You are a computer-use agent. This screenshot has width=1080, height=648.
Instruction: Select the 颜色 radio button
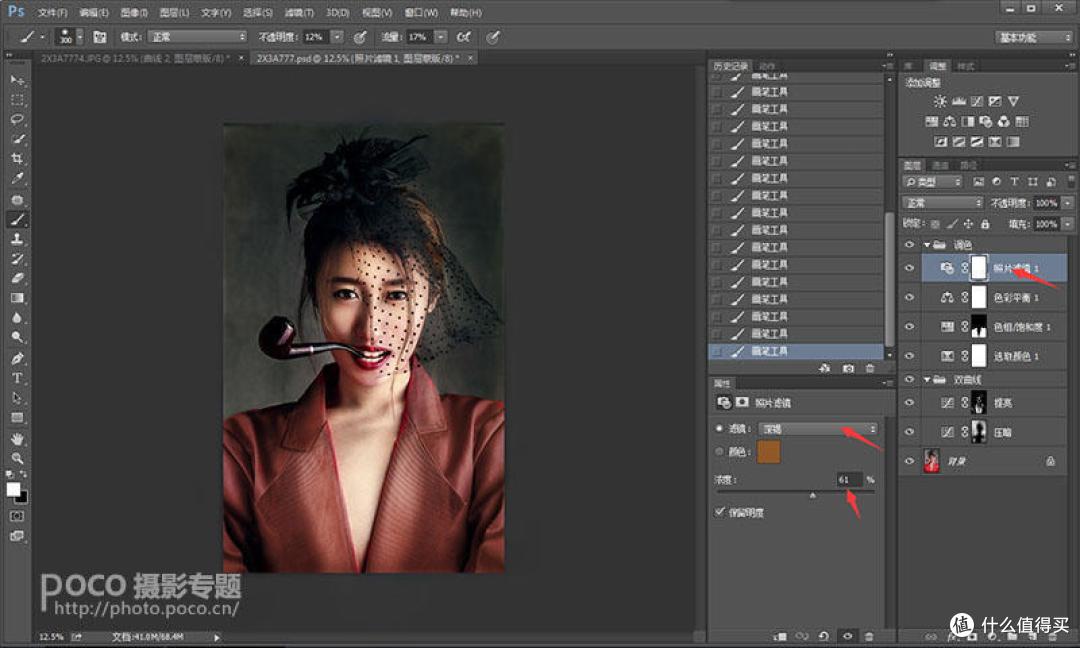[x=720, y=452]
